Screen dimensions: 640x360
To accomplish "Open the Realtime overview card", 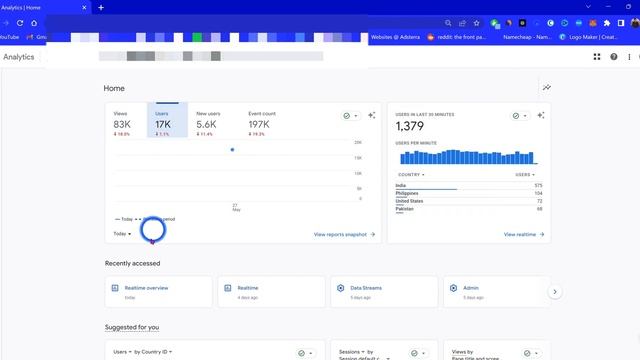I will (158, 292).
